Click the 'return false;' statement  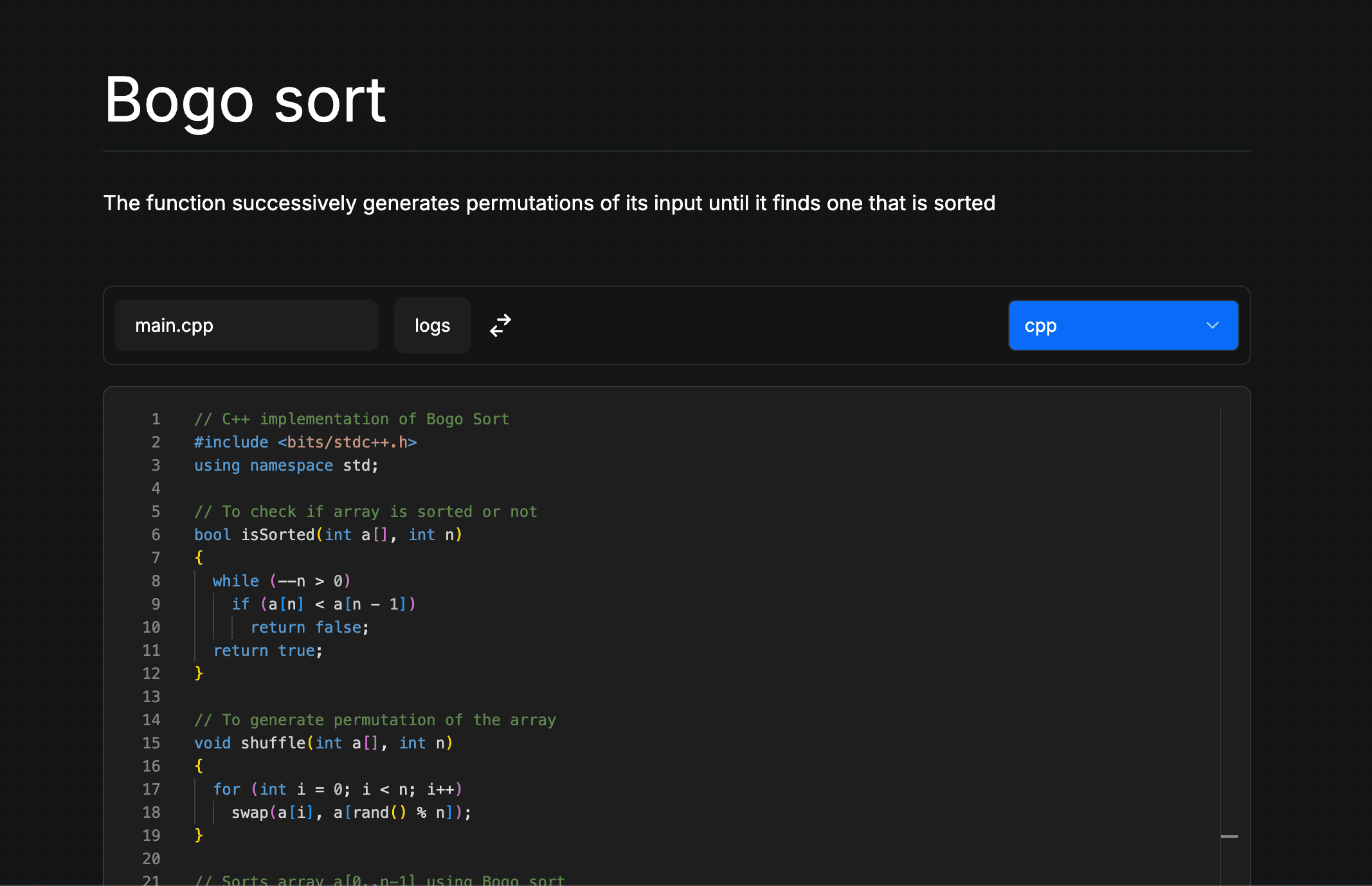[310, 628]
